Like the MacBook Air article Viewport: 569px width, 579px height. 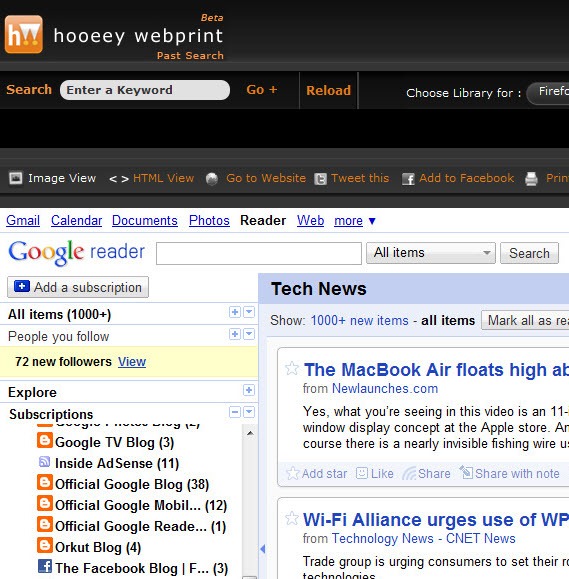(374, 474)
